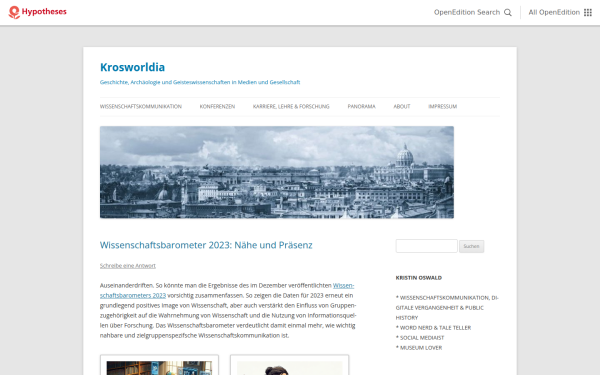Screen dimensions: 600x375
Task: Open the Wissenschaftskommunikation menu item
Action: [x=141, y=106]
